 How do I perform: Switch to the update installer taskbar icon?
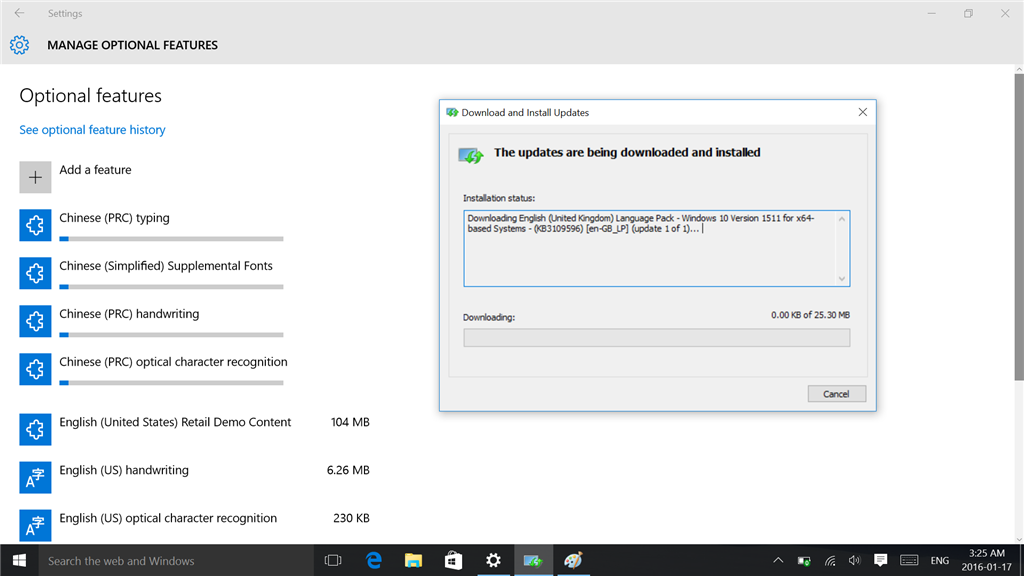533,560
